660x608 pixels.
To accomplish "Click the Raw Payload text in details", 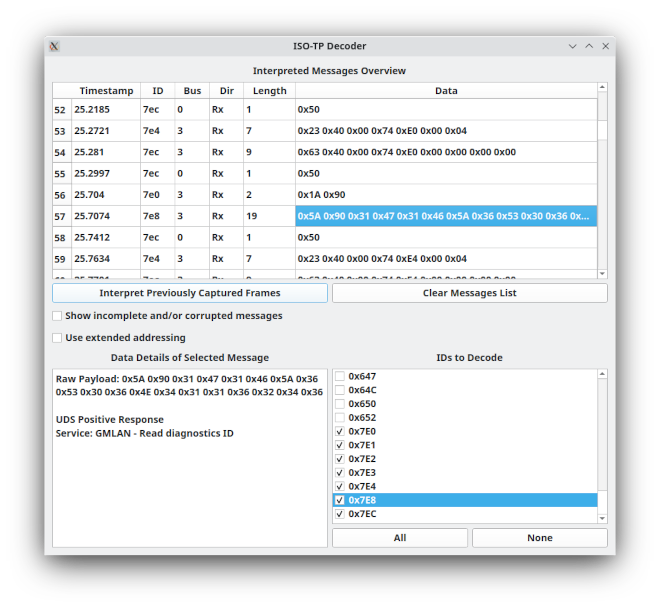I will coord(189,386).
